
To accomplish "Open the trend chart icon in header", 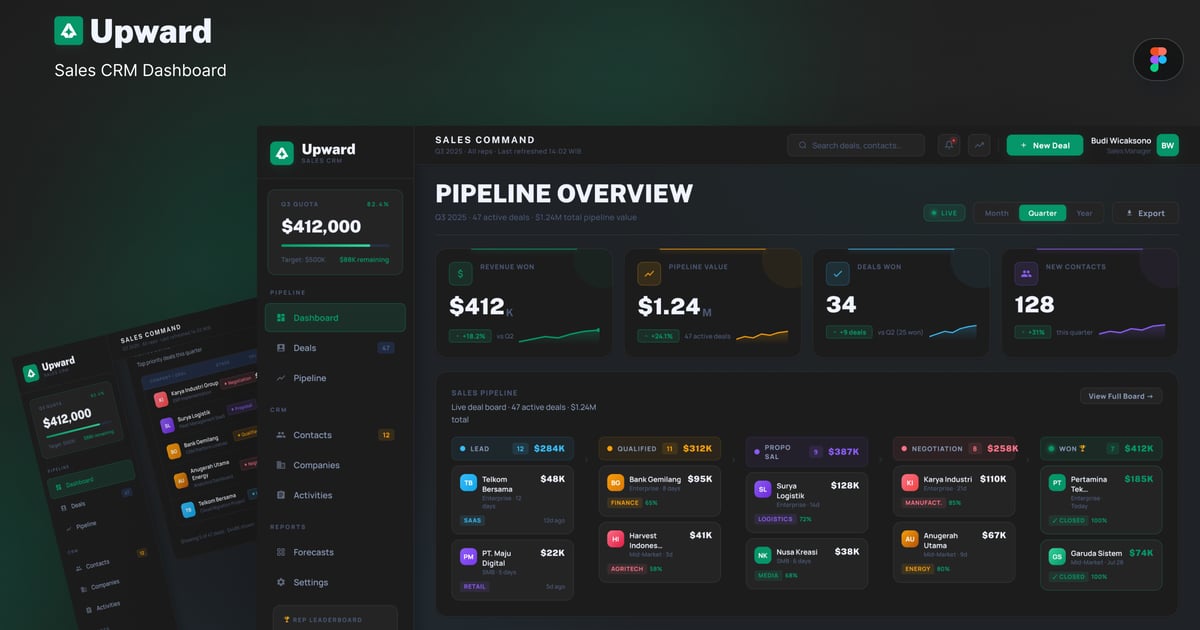I will (x=979, y=145).
